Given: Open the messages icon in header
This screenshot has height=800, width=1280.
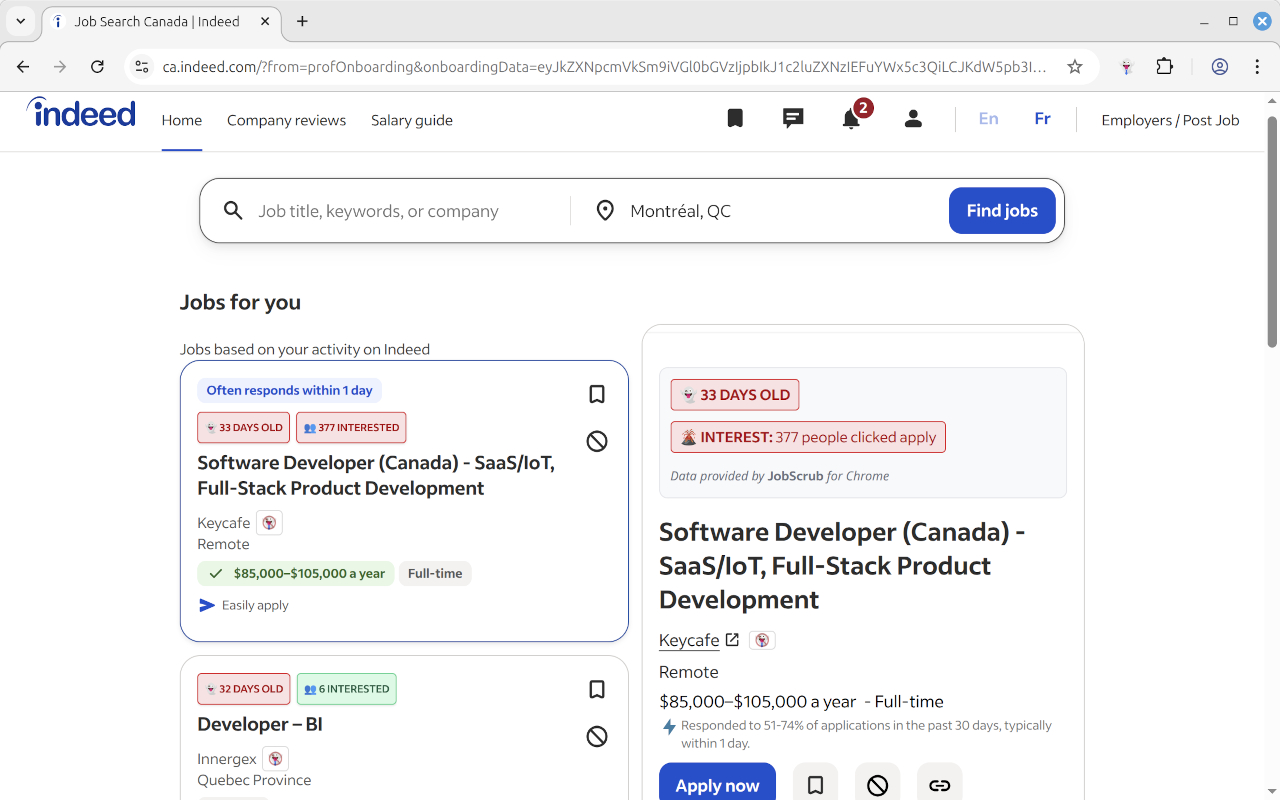Looking at the screenshot, I should click(793, 119).
